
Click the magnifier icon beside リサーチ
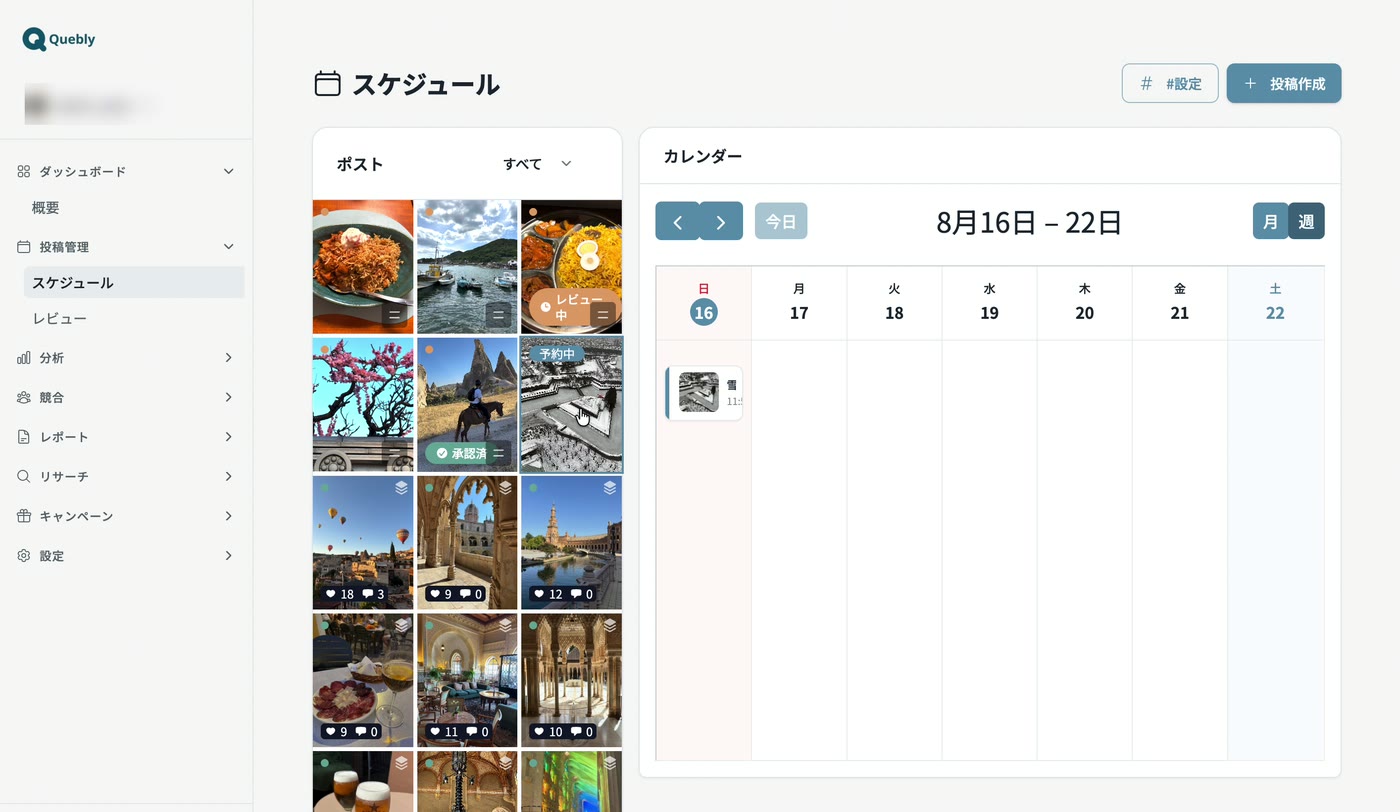(24, 476)
